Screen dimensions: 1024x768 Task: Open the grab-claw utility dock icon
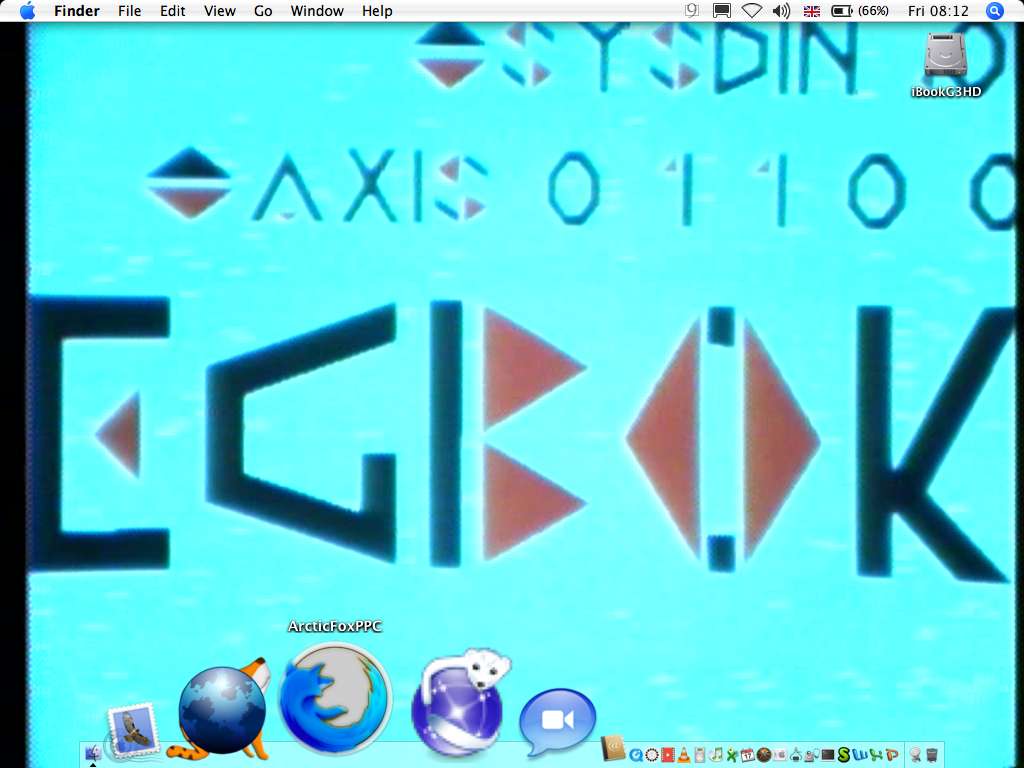[796, 754]
